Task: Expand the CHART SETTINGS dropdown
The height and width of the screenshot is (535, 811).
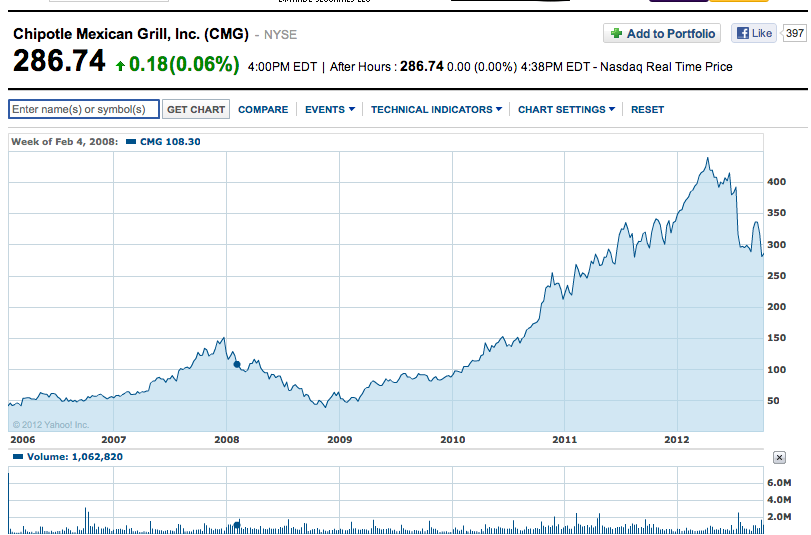Action: pyautogui.click(x=566, y=110)
